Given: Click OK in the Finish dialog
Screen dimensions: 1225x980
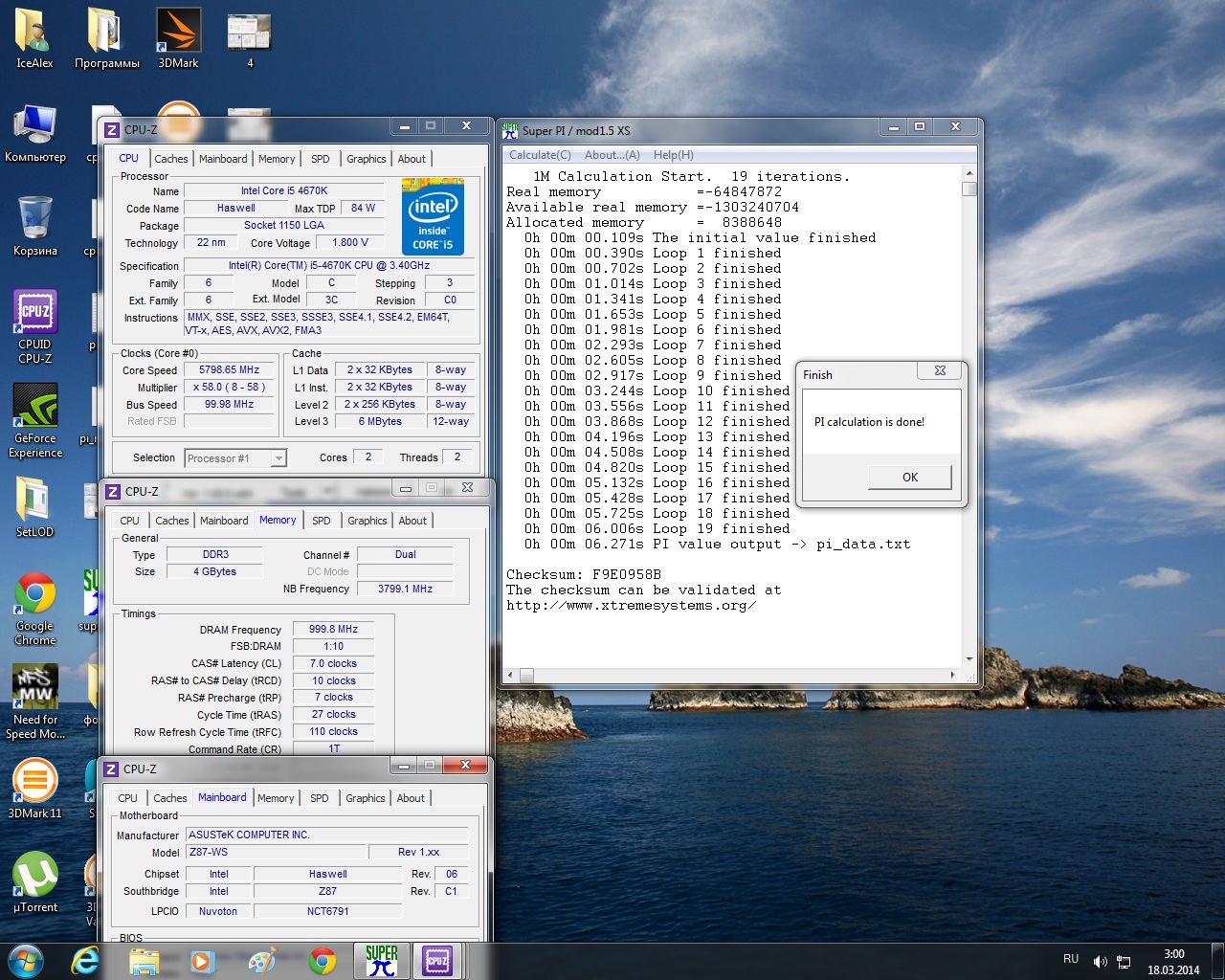Looking at the screenshot, I should (x=910, y=477).
